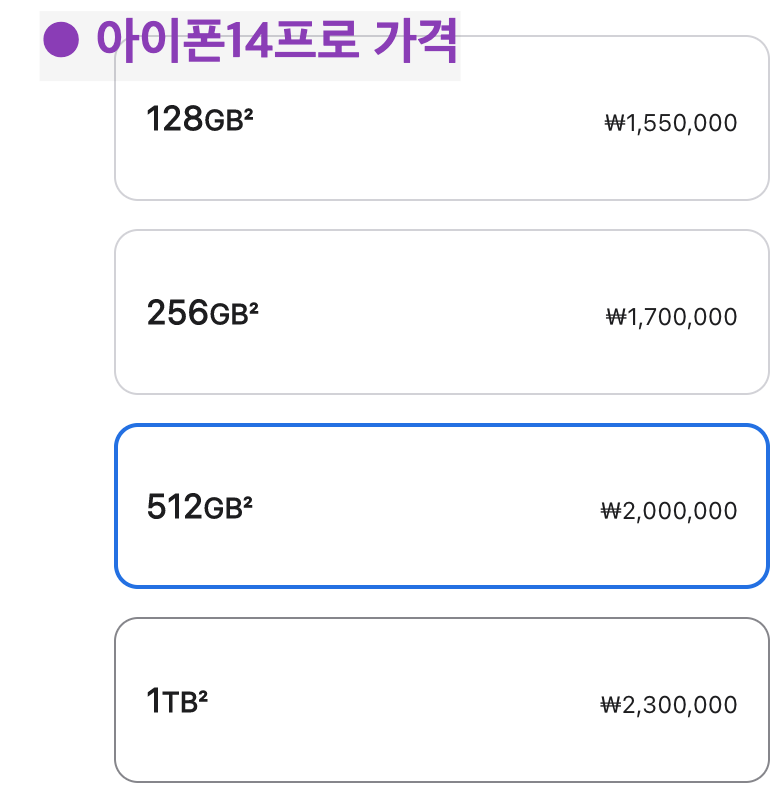Click the ₩2,300,000 price
782x808 pixels.
[669, 705]
